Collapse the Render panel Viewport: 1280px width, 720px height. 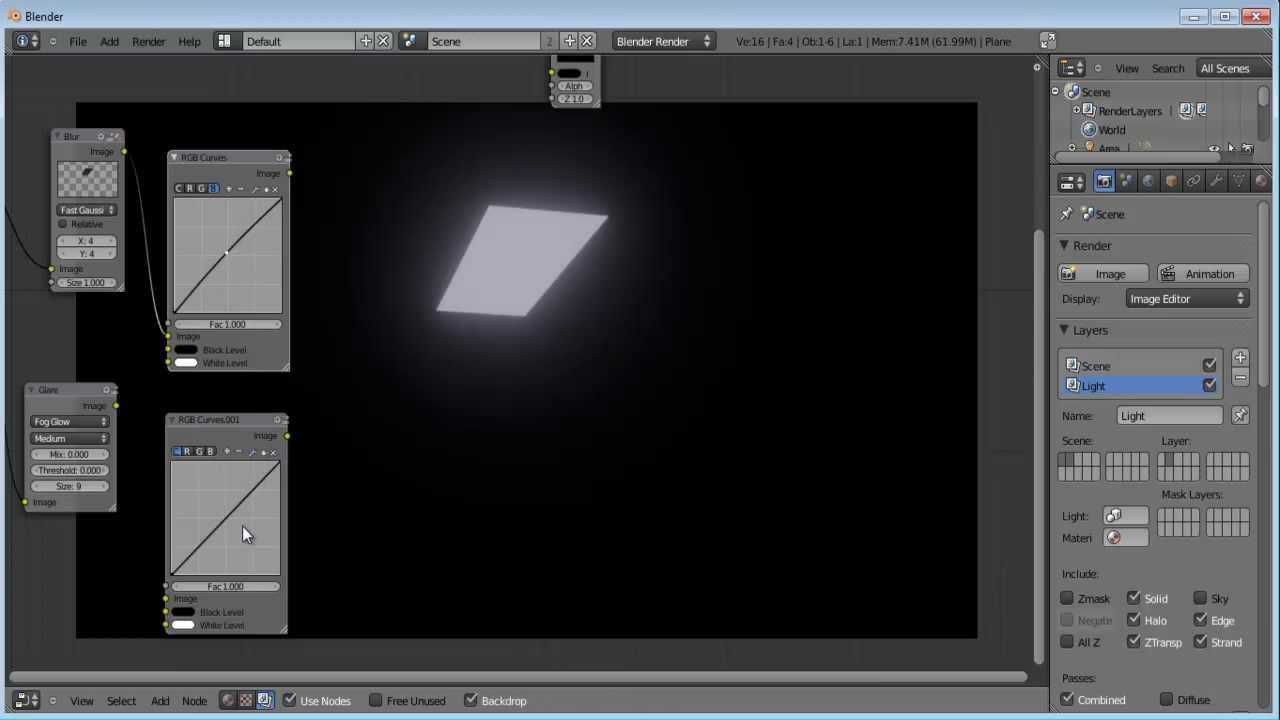click(x=1066, y=245)
